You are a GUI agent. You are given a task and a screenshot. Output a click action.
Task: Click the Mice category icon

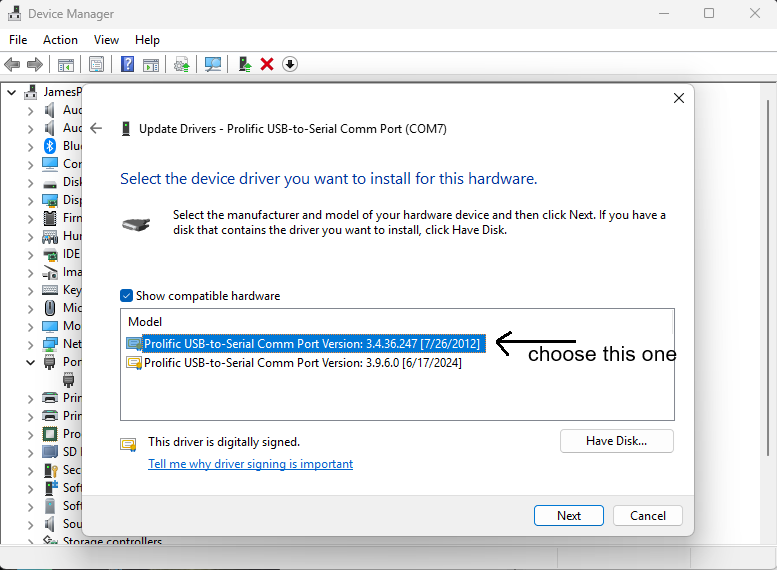click(50, 308)
